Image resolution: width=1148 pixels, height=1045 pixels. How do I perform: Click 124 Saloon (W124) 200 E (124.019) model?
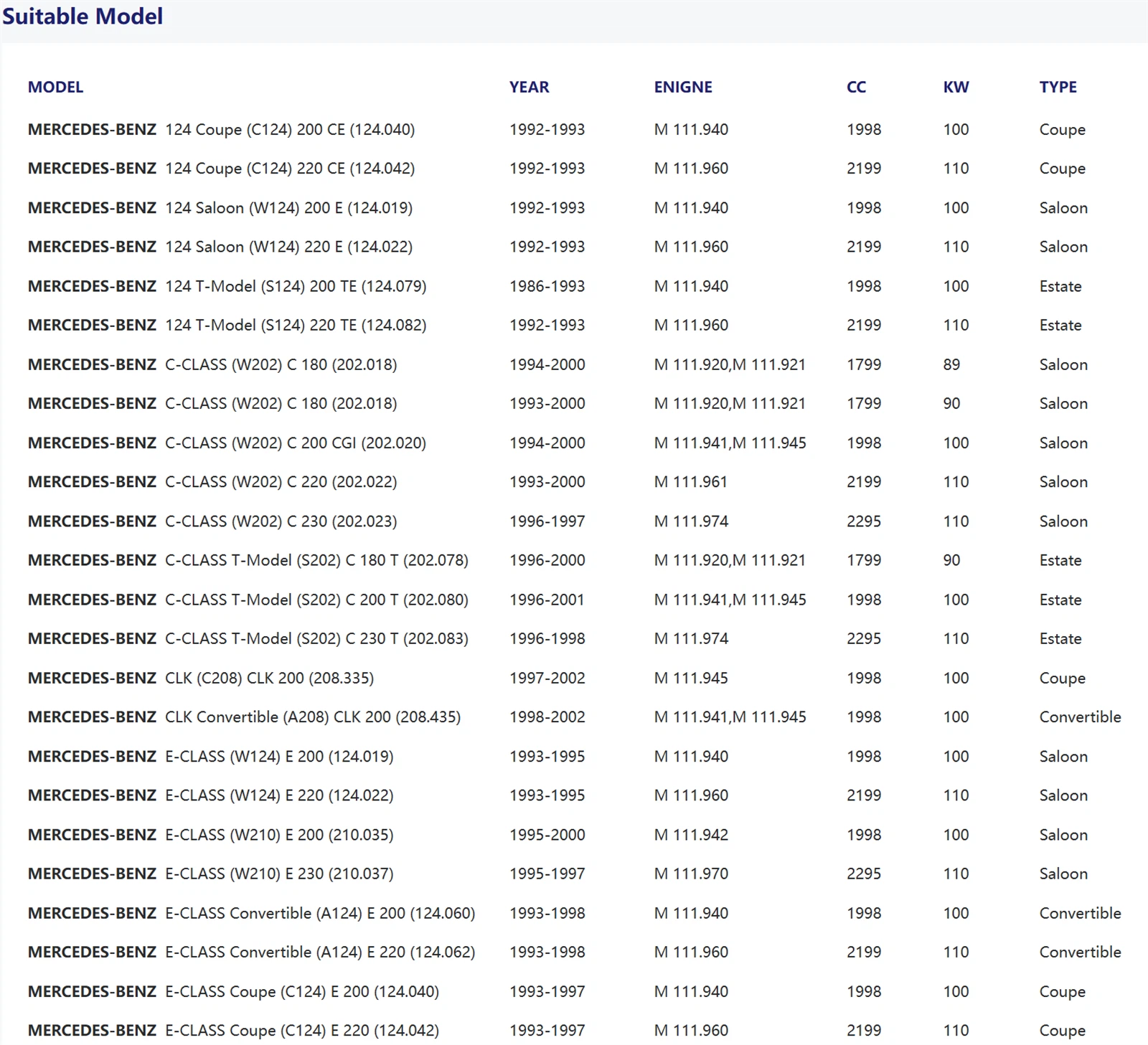tap(289, 208)
